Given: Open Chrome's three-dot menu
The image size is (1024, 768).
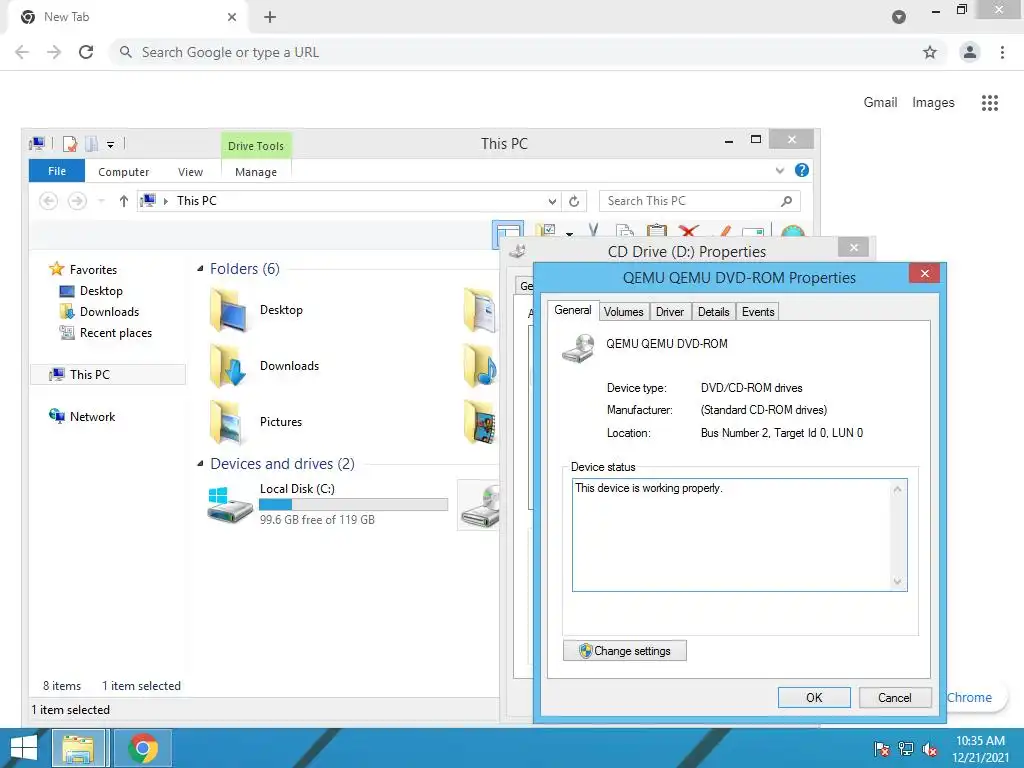Looking at the screenshot, I should click(x=1002, y=52).
